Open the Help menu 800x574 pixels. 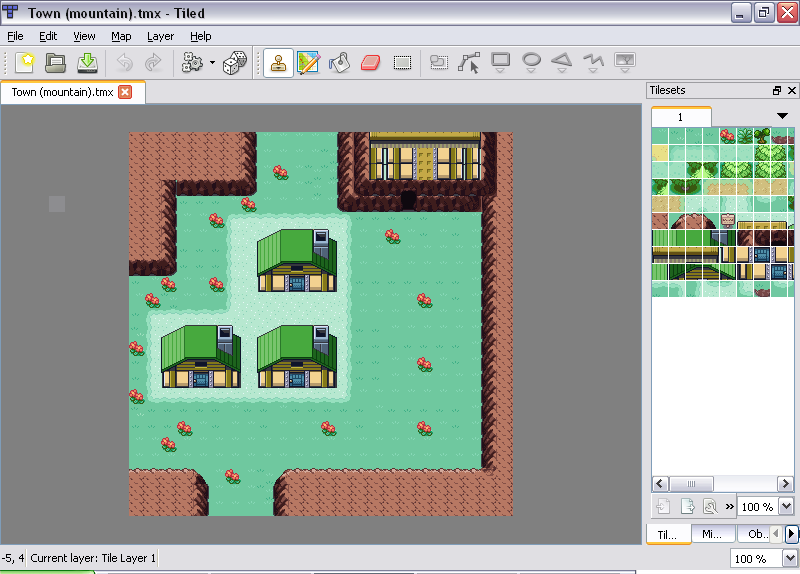pos(201,36)
